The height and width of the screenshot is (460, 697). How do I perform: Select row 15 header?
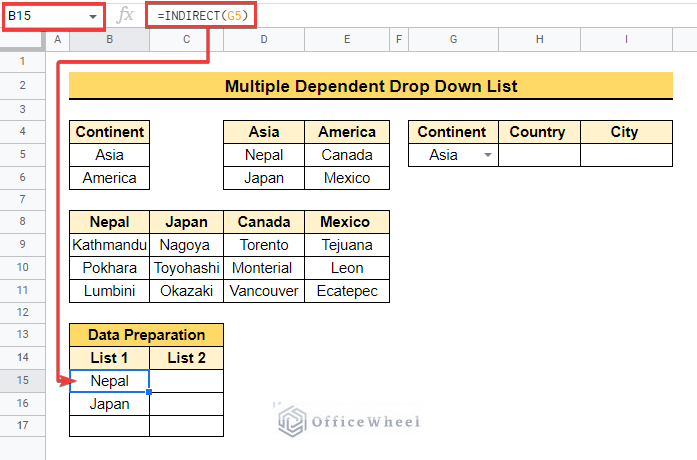pos(22,380)
